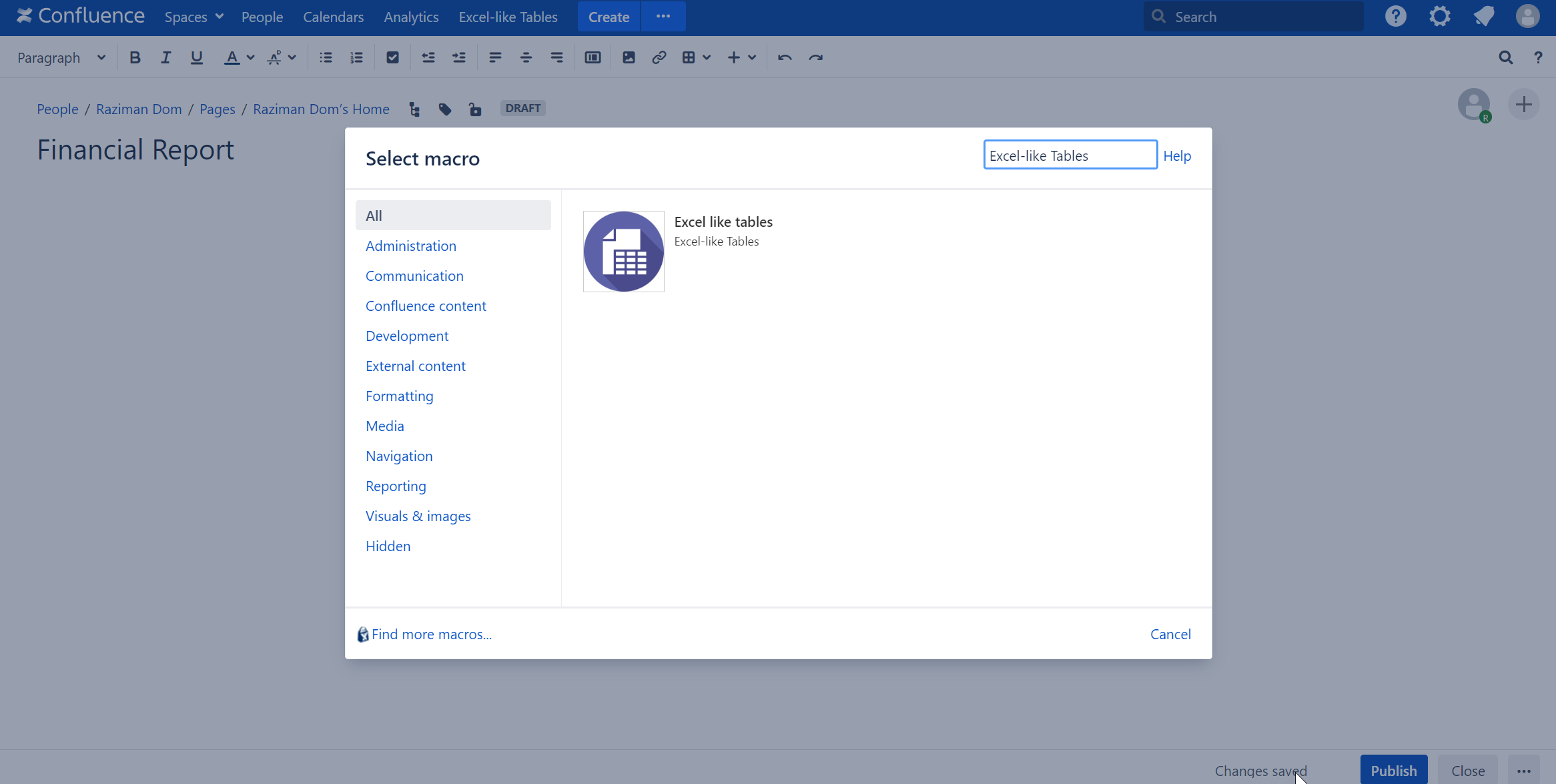The image size is (1556, 784).
Task: Insert a task list checkbox
Action: coord(392,57)
